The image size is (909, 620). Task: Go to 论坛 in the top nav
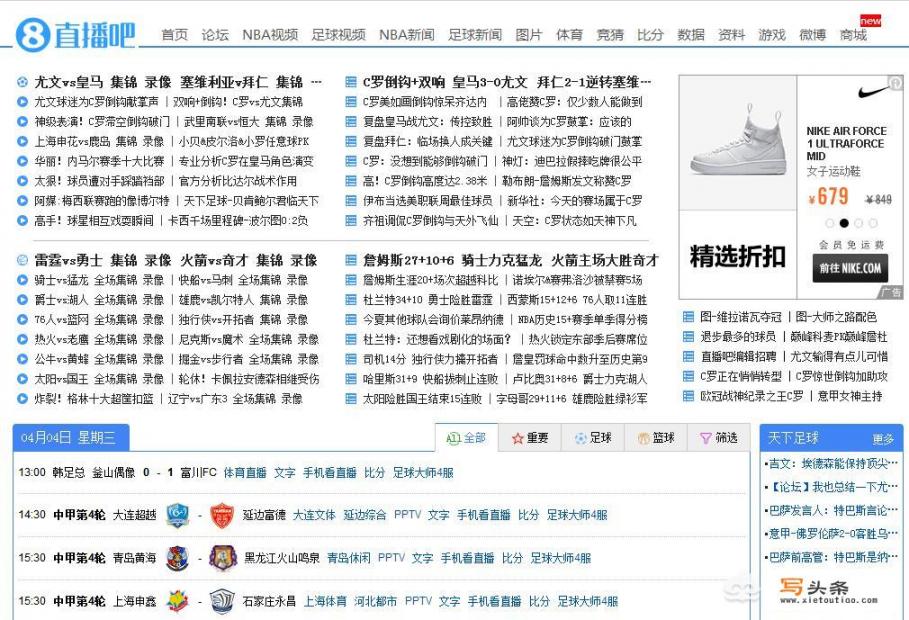[215, 35]
